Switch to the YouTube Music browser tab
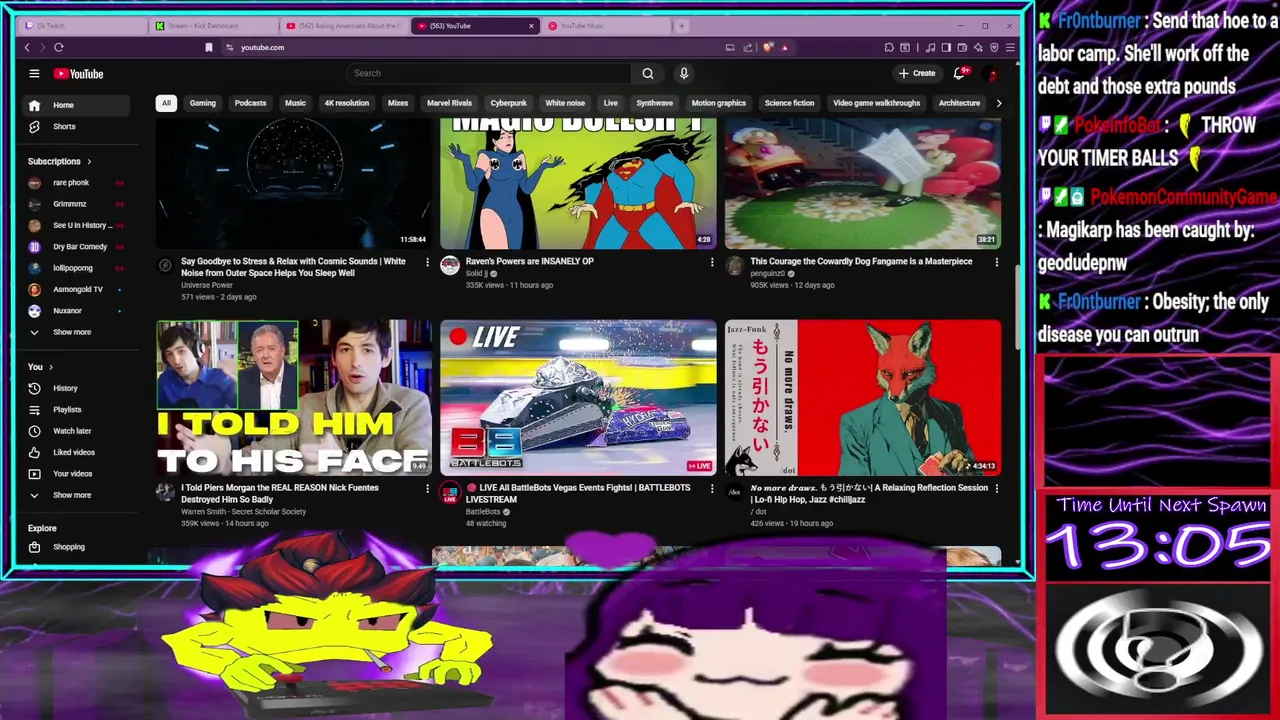 click(605, 26)
